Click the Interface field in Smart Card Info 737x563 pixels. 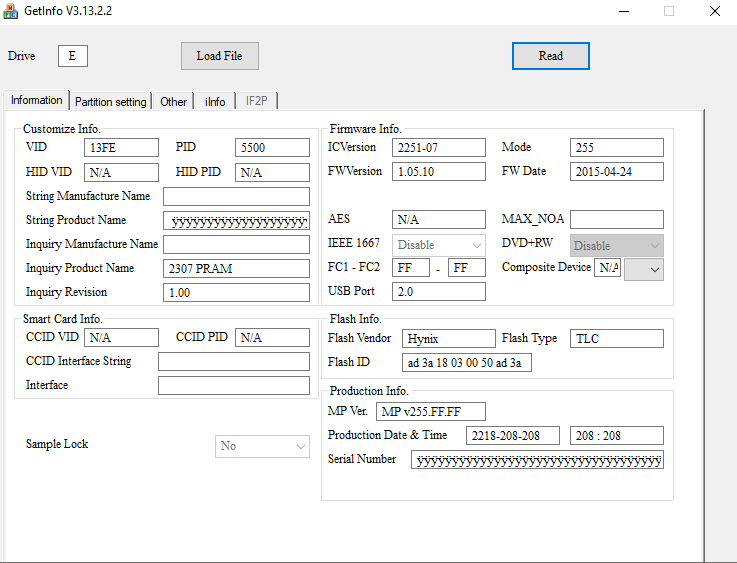(x=234, y=385)
